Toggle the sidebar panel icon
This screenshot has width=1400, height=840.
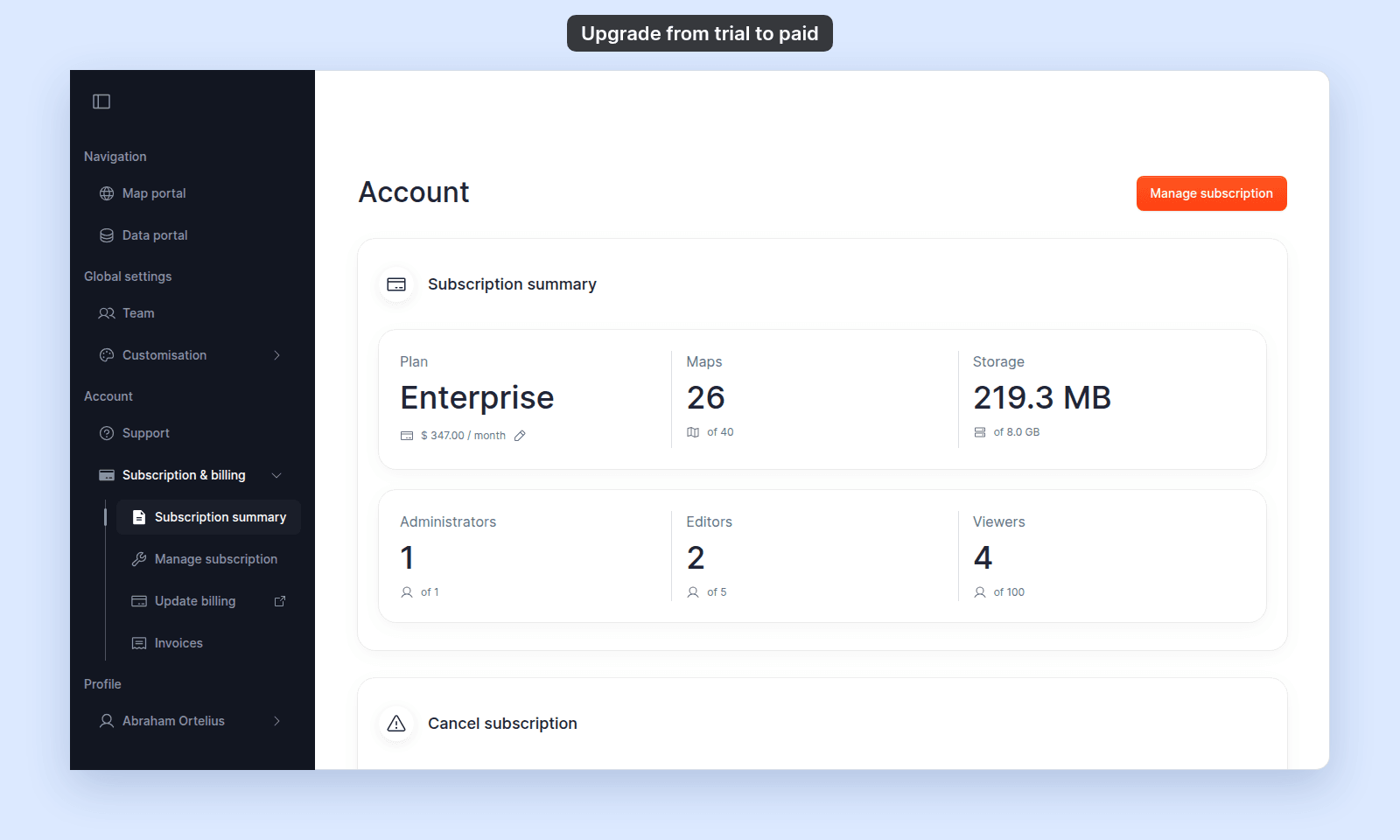click(x=101, y=101)
